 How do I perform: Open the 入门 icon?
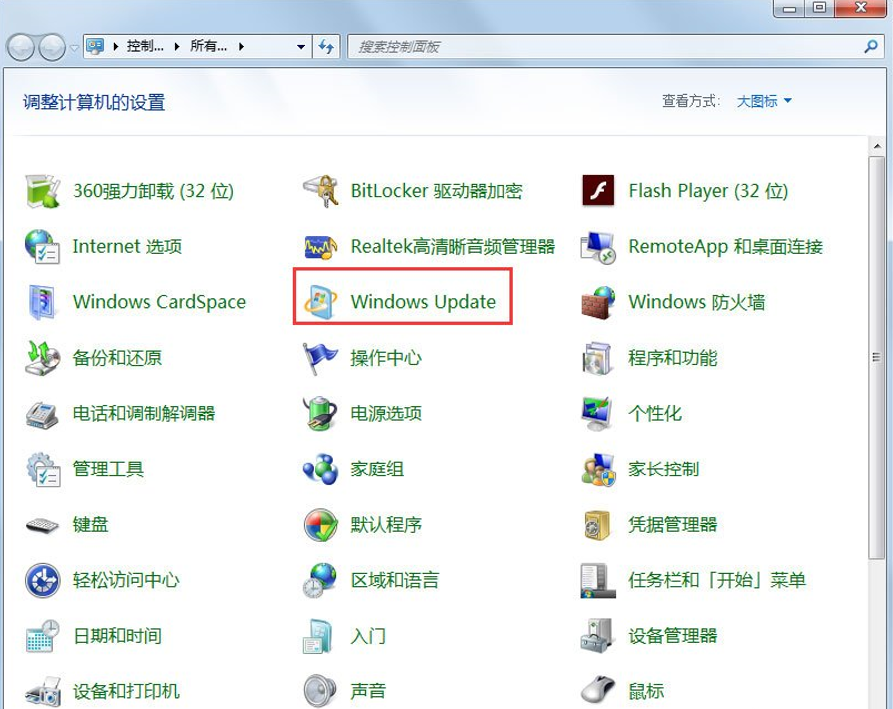click(x=318, y=636)
